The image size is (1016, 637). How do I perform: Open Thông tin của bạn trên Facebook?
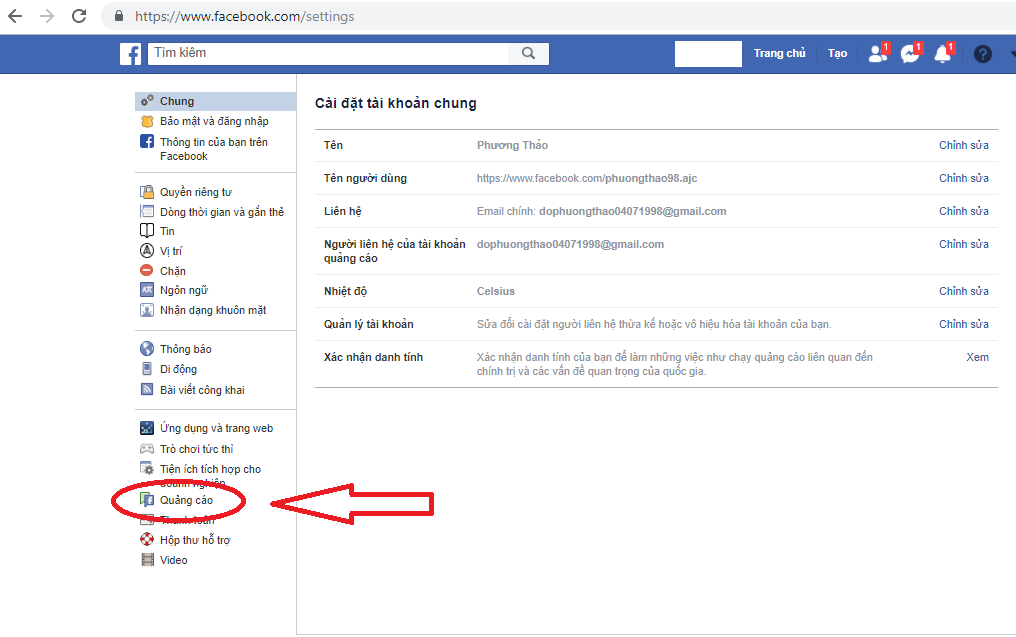pyautogui.click(x=214, y=149)
